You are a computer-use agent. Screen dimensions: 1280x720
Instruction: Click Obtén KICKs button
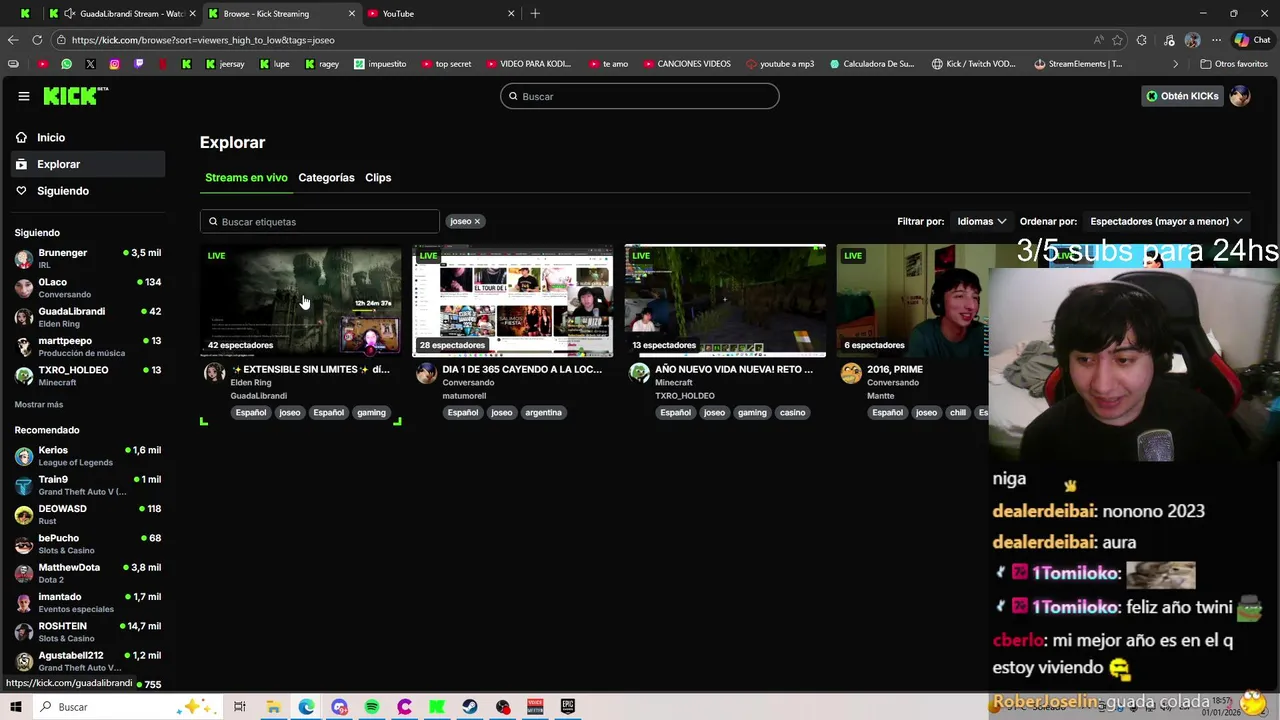pos(1182,96)
